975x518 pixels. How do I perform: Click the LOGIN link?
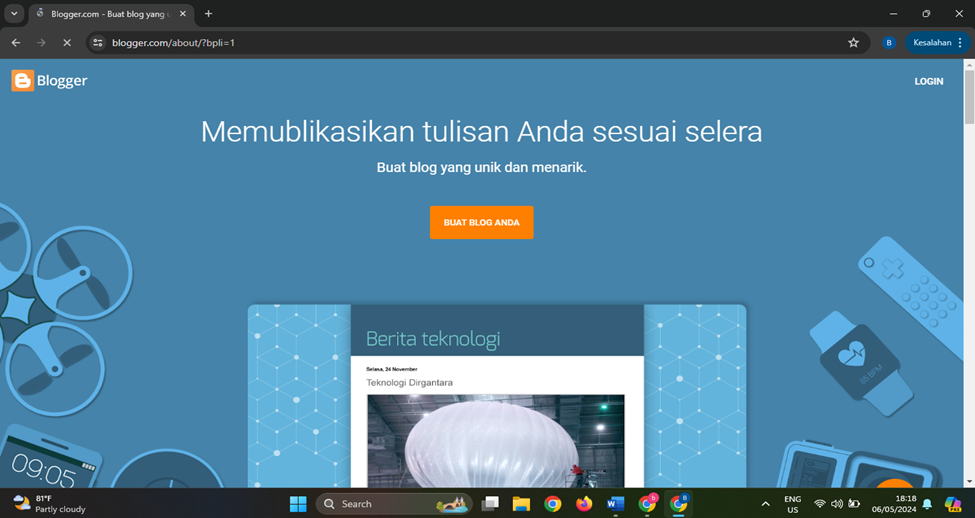(x=928, y=81)
